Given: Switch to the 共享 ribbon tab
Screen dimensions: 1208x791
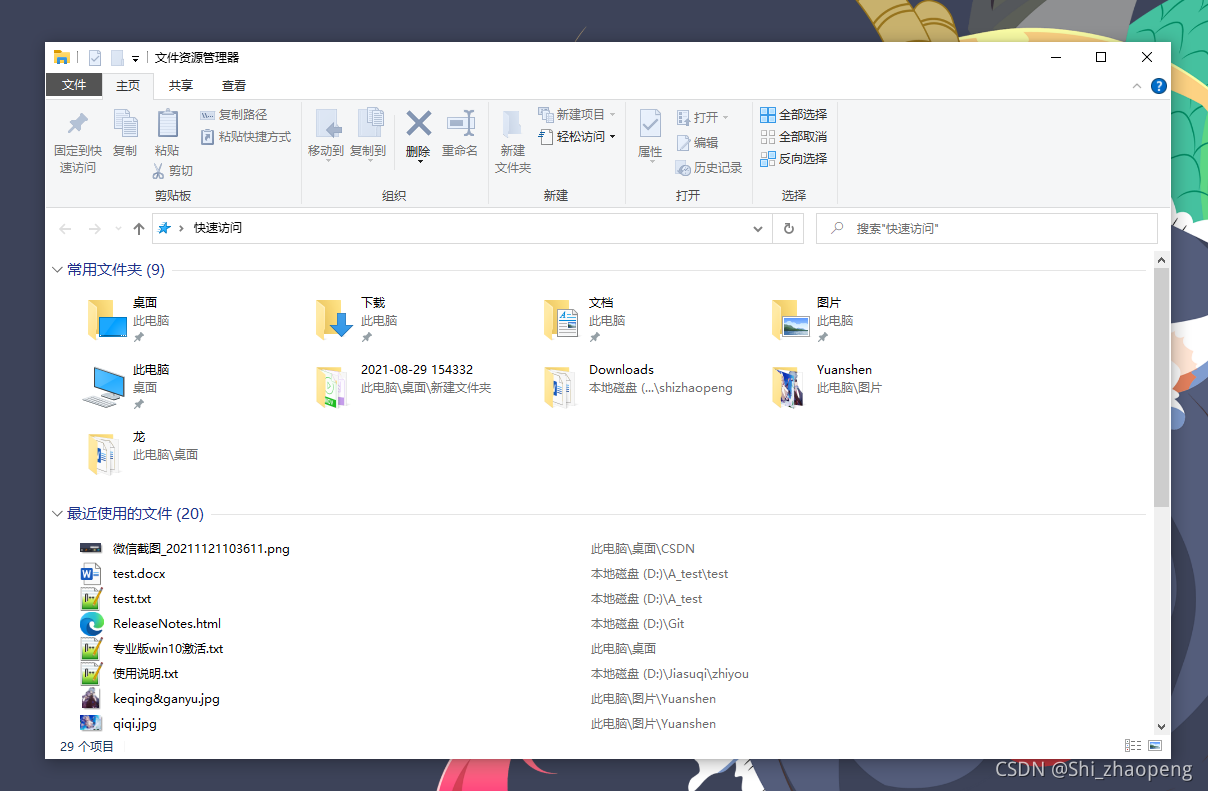Looking at the screenshot, I should pyautogui.click(x=181, y=86).
